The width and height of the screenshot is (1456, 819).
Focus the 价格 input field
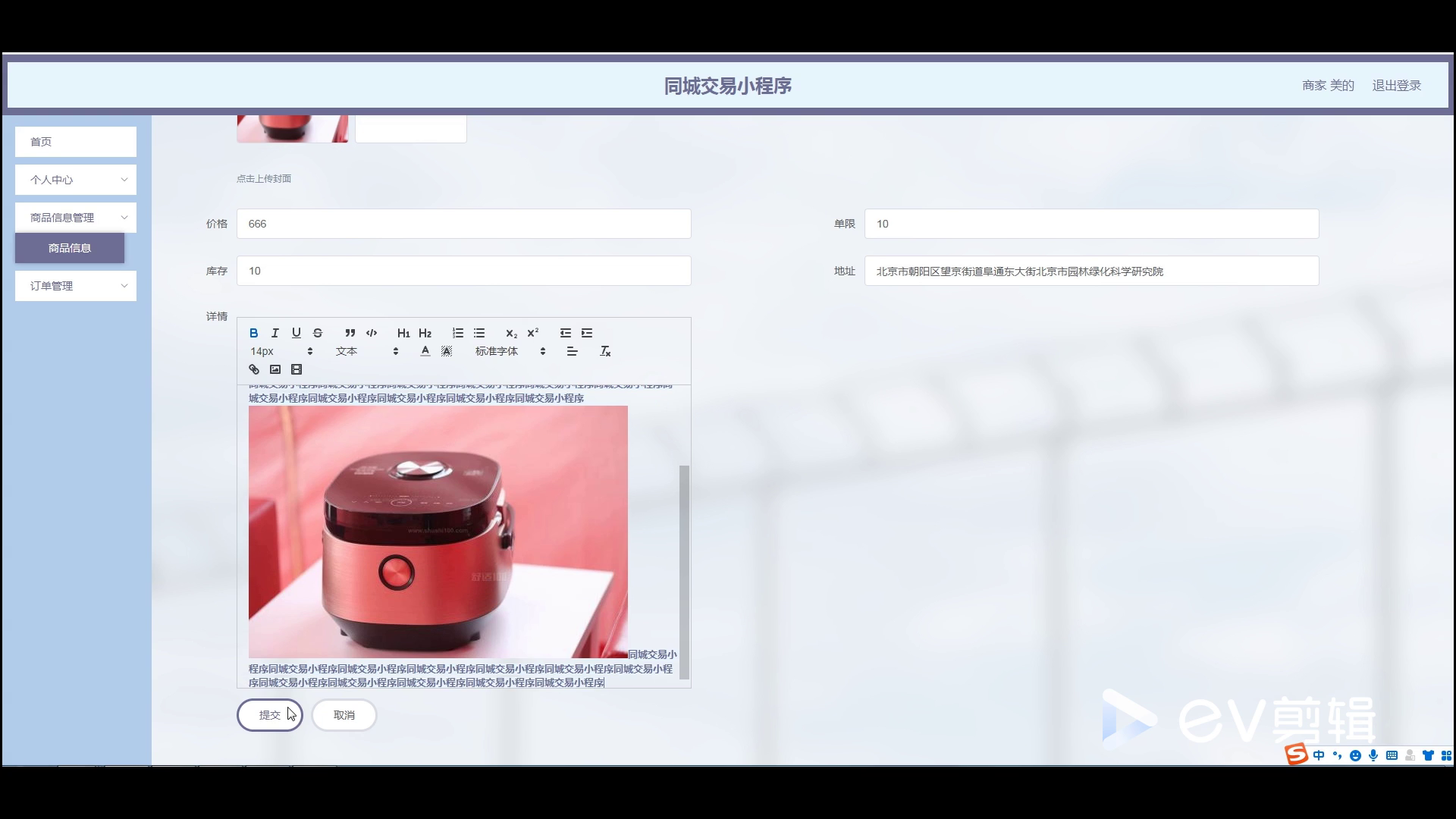[464, 224]
